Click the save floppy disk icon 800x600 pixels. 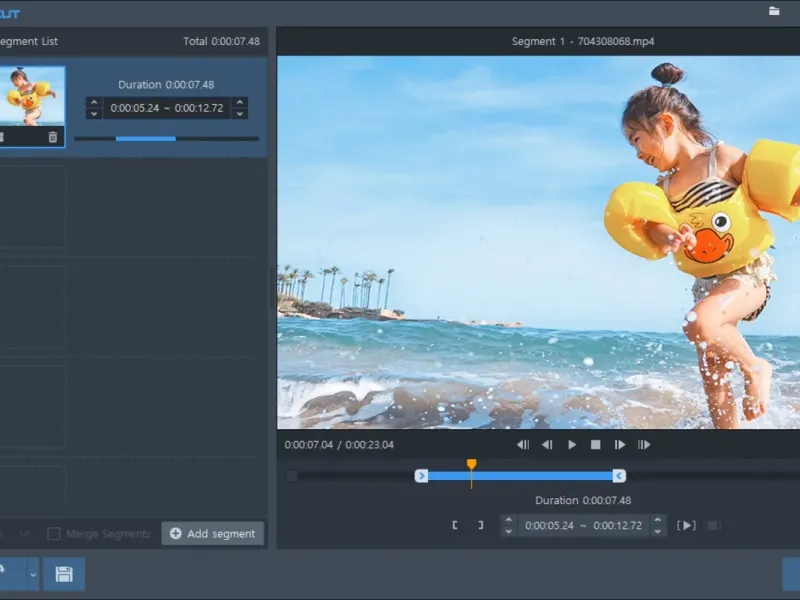[x=64, y=574]
